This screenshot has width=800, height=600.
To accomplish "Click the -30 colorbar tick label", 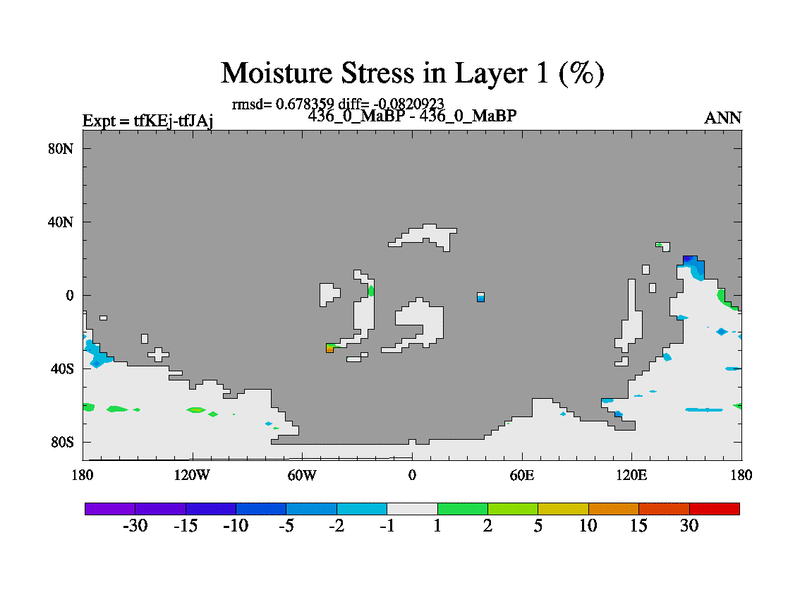I will coord(135,526).
